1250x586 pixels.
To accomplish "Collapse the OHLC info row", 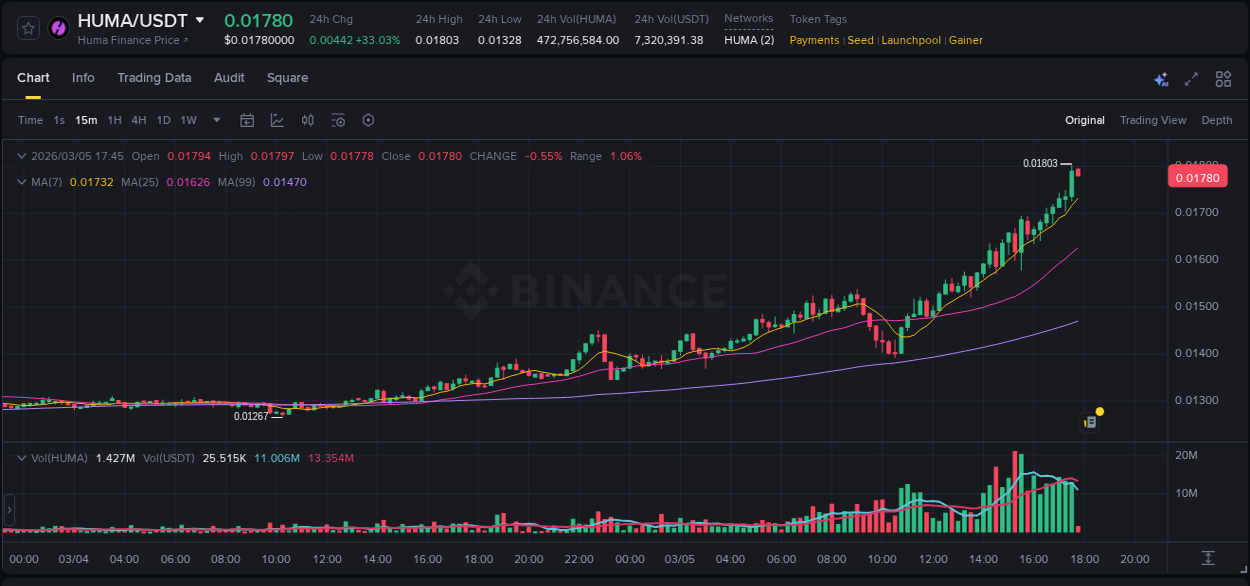I will [22, 156].
